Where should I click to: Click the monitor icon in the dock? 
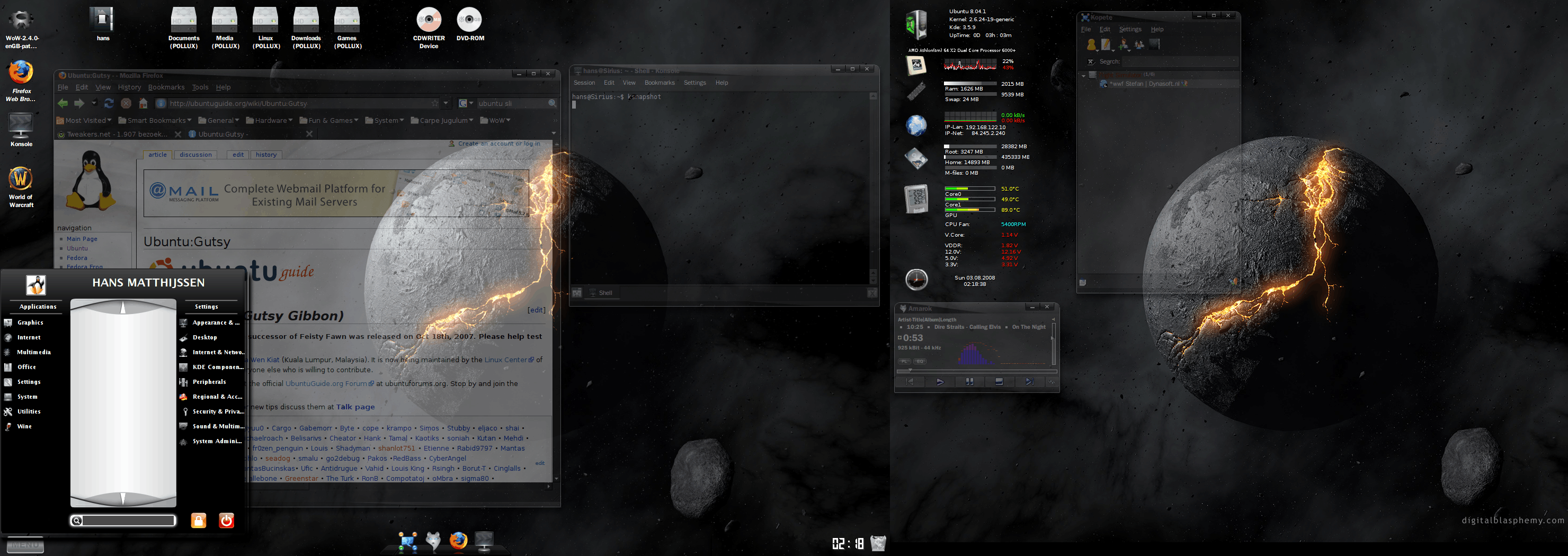(x=484, y=541)
